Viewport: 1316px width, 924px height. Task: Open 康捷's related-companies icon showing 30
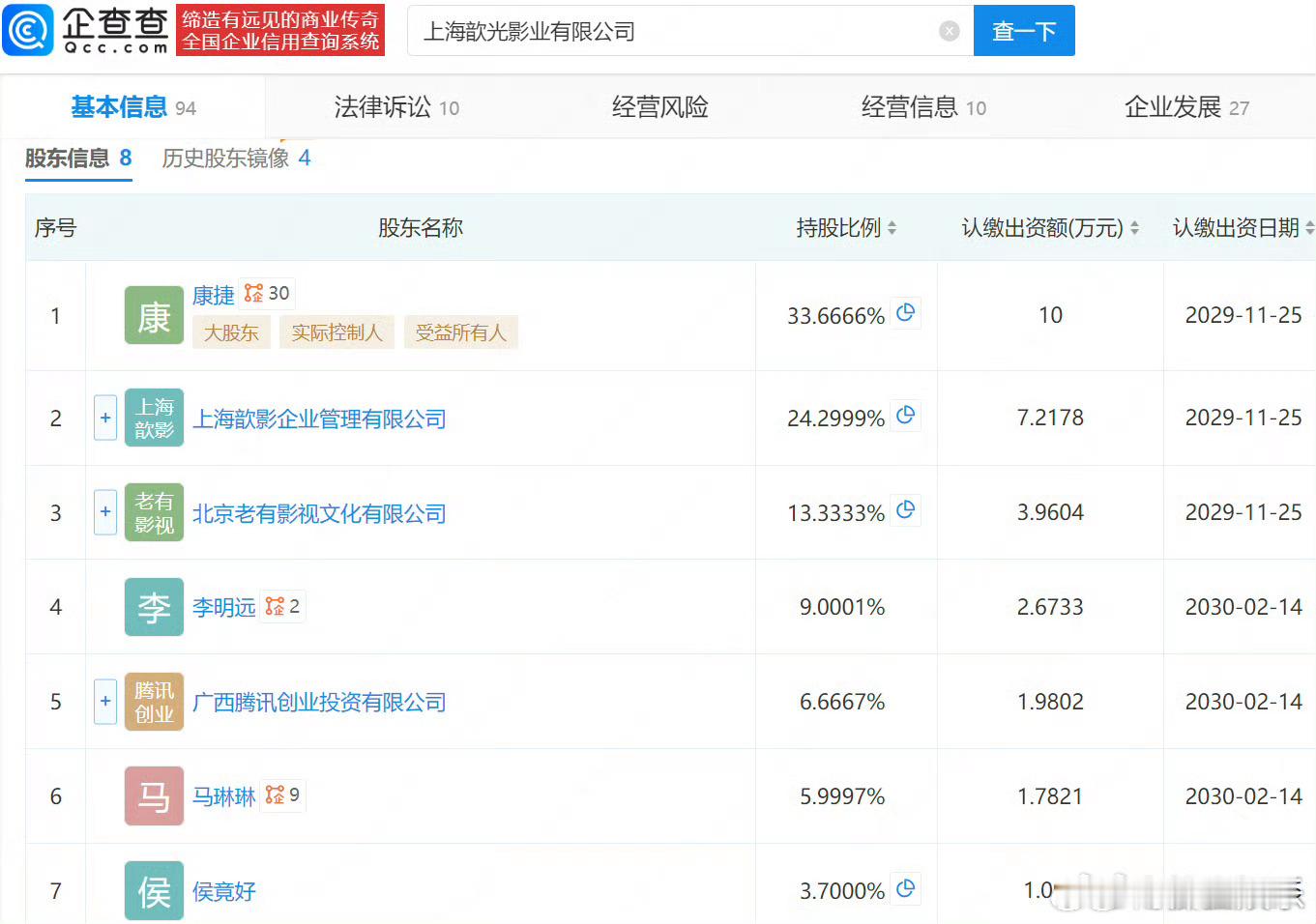point(267,293)
